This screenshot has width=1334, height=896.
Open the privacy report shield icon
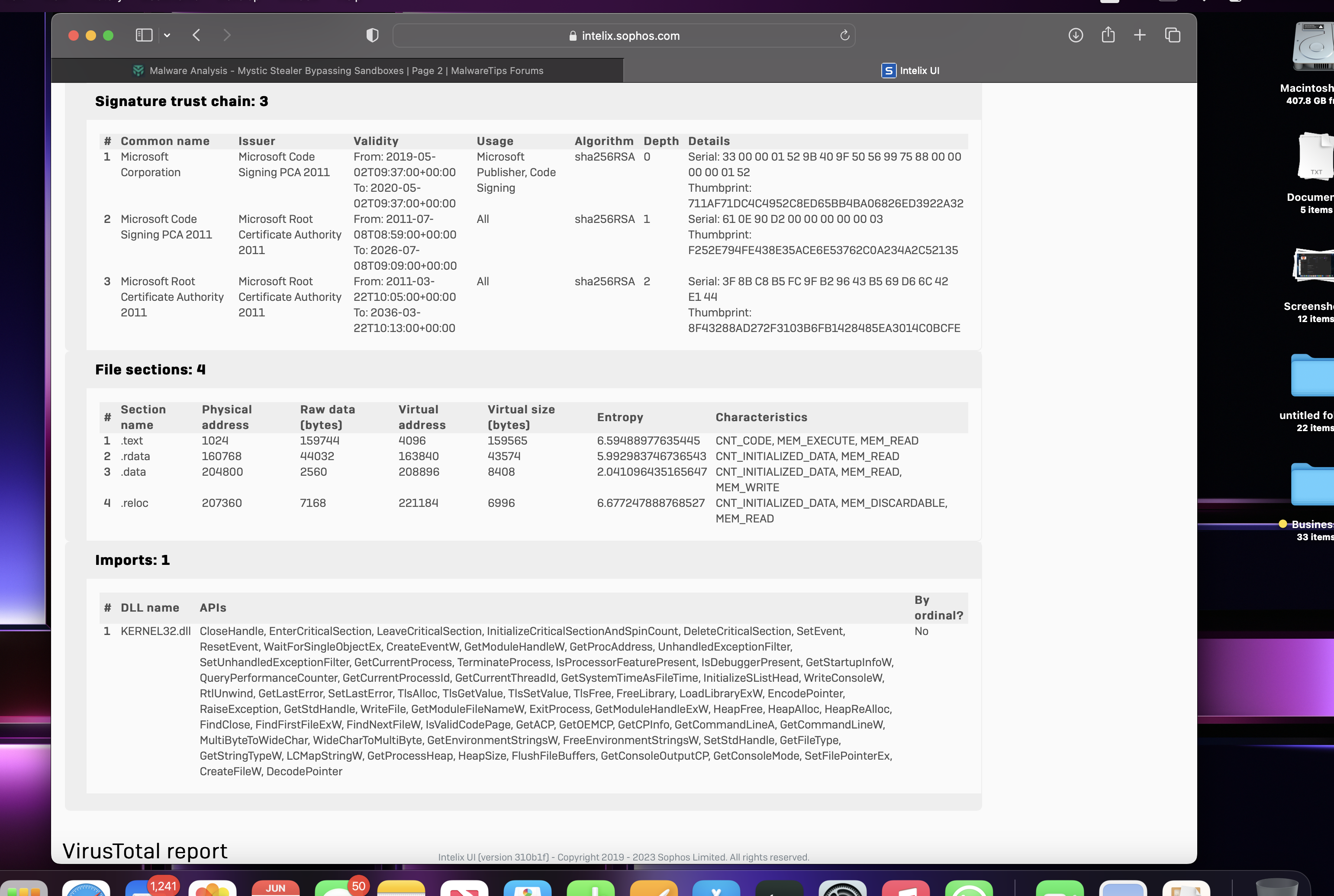(x=373, y=35)
